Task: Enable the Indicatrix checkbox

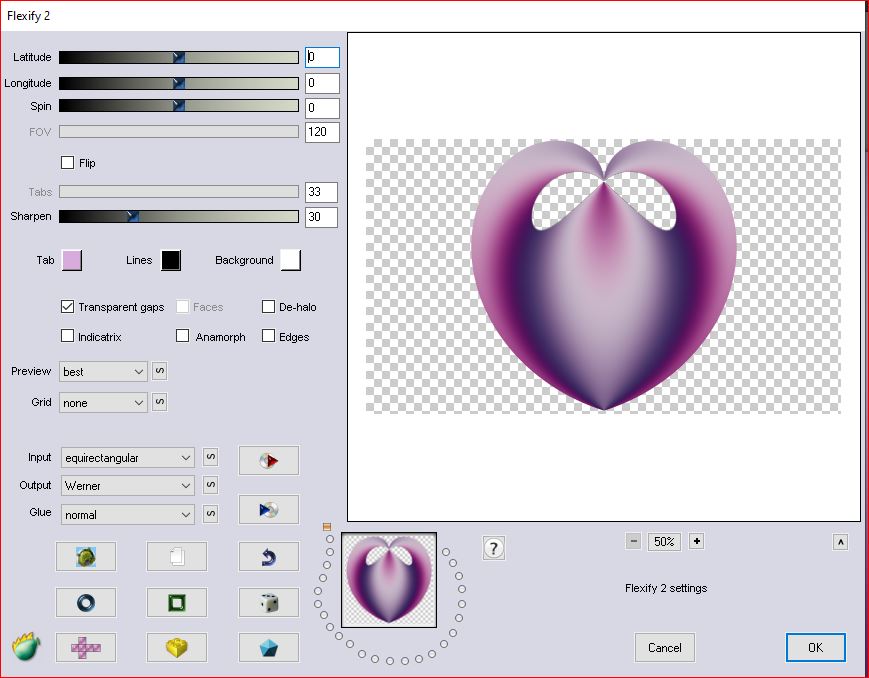Action: (x=67, y=336)
